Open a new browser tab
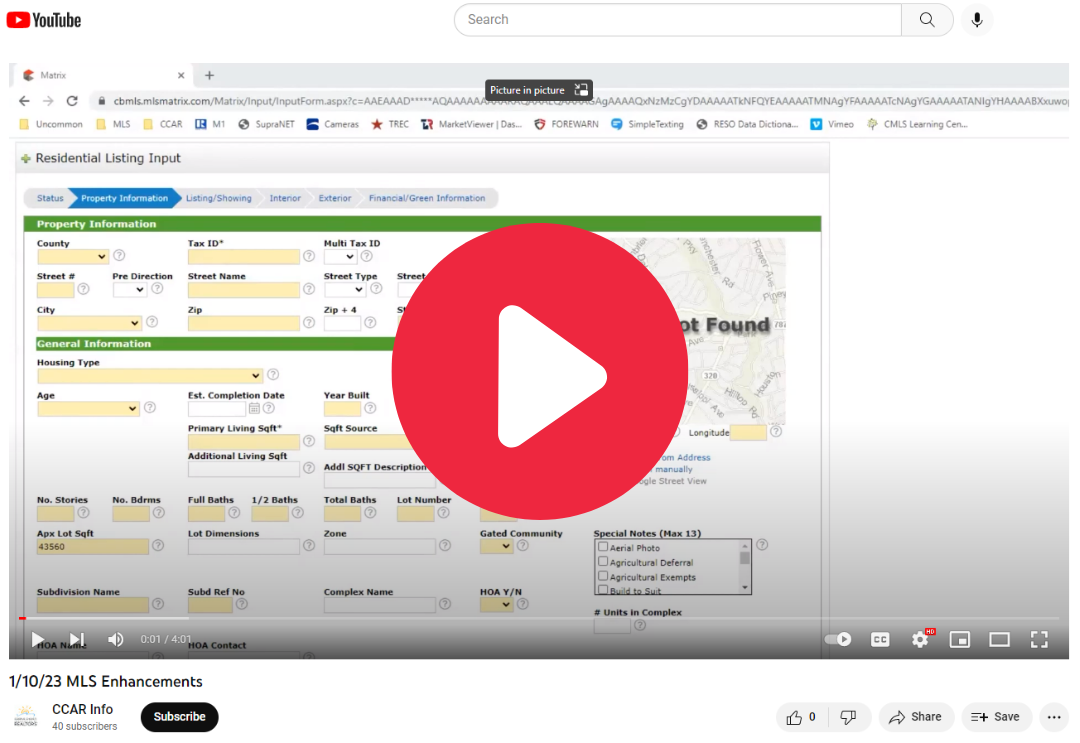This screenshot has height=743, width=1080. click(x=209, y=75)
